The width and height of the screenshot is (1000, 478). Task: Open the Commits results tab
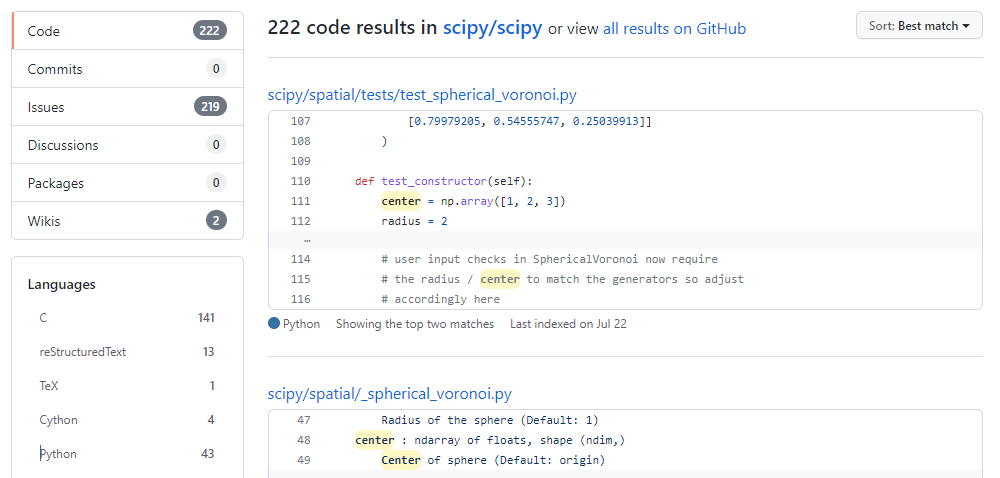[x=128, y=69]
